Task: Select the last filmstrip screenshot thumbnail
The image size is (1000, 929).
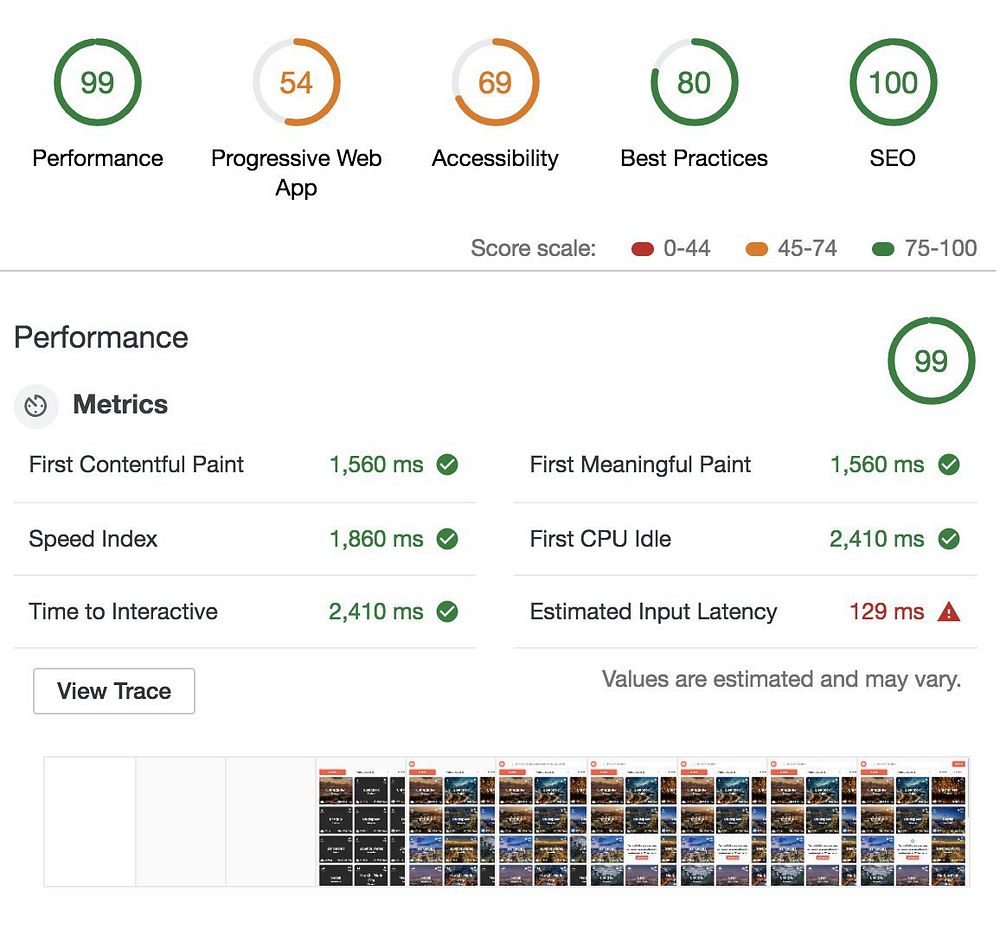Action: pos(913,822)
